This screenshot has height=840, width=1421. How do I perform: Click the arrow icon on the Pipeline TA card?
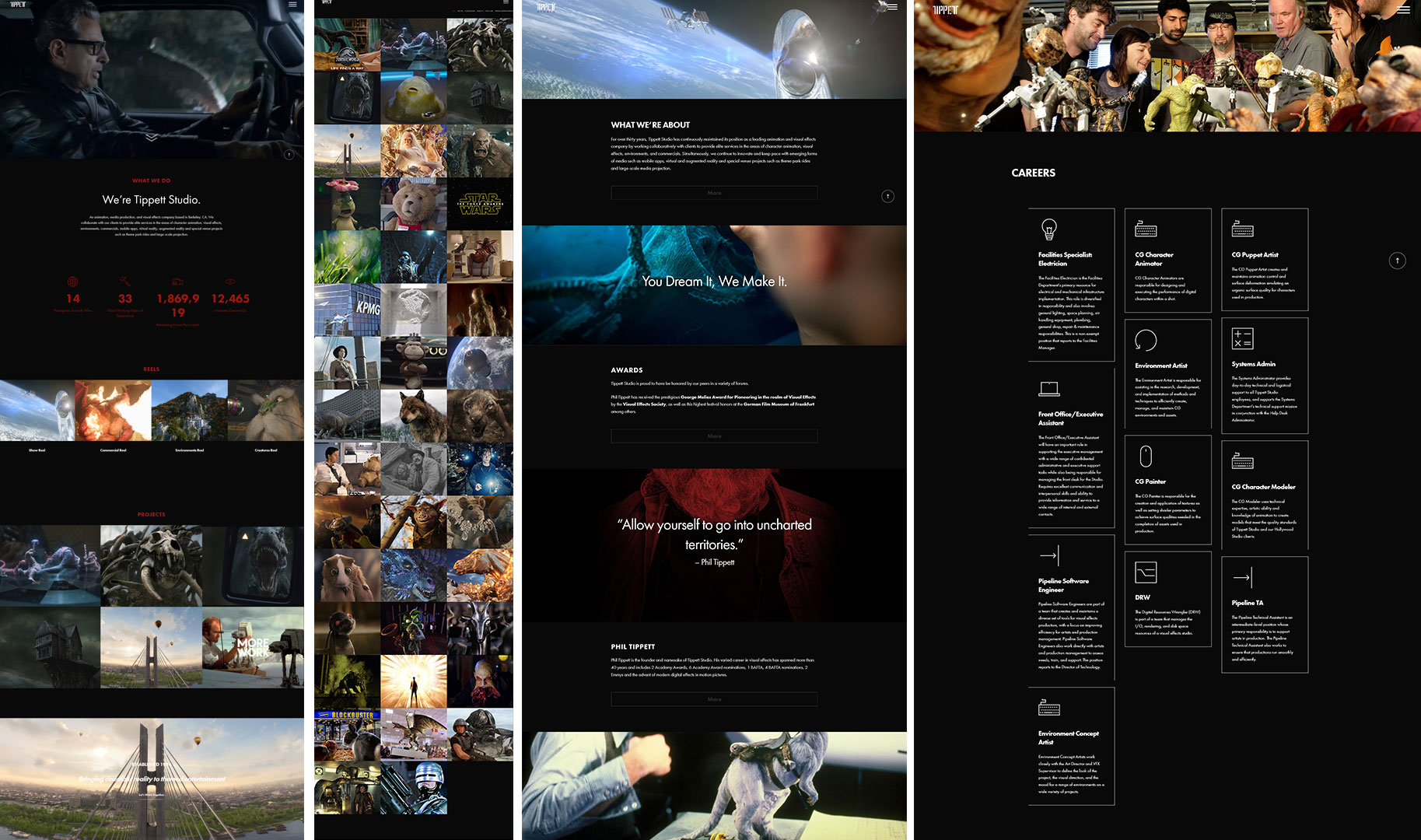tap(1242, 576)
